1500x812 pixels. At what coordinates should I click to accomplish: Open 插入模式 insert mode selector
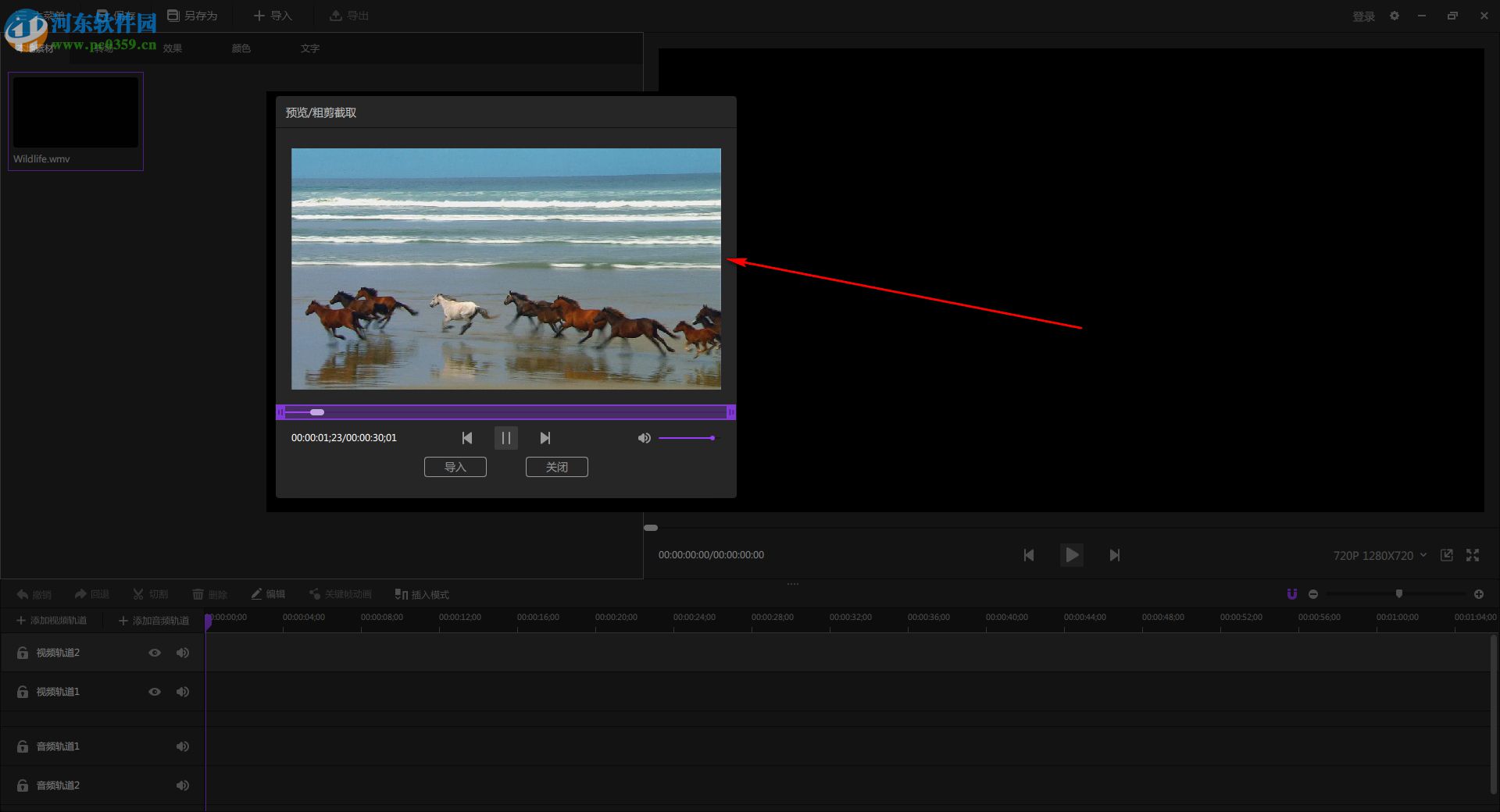pyautogui.click(x=422, y=594)
